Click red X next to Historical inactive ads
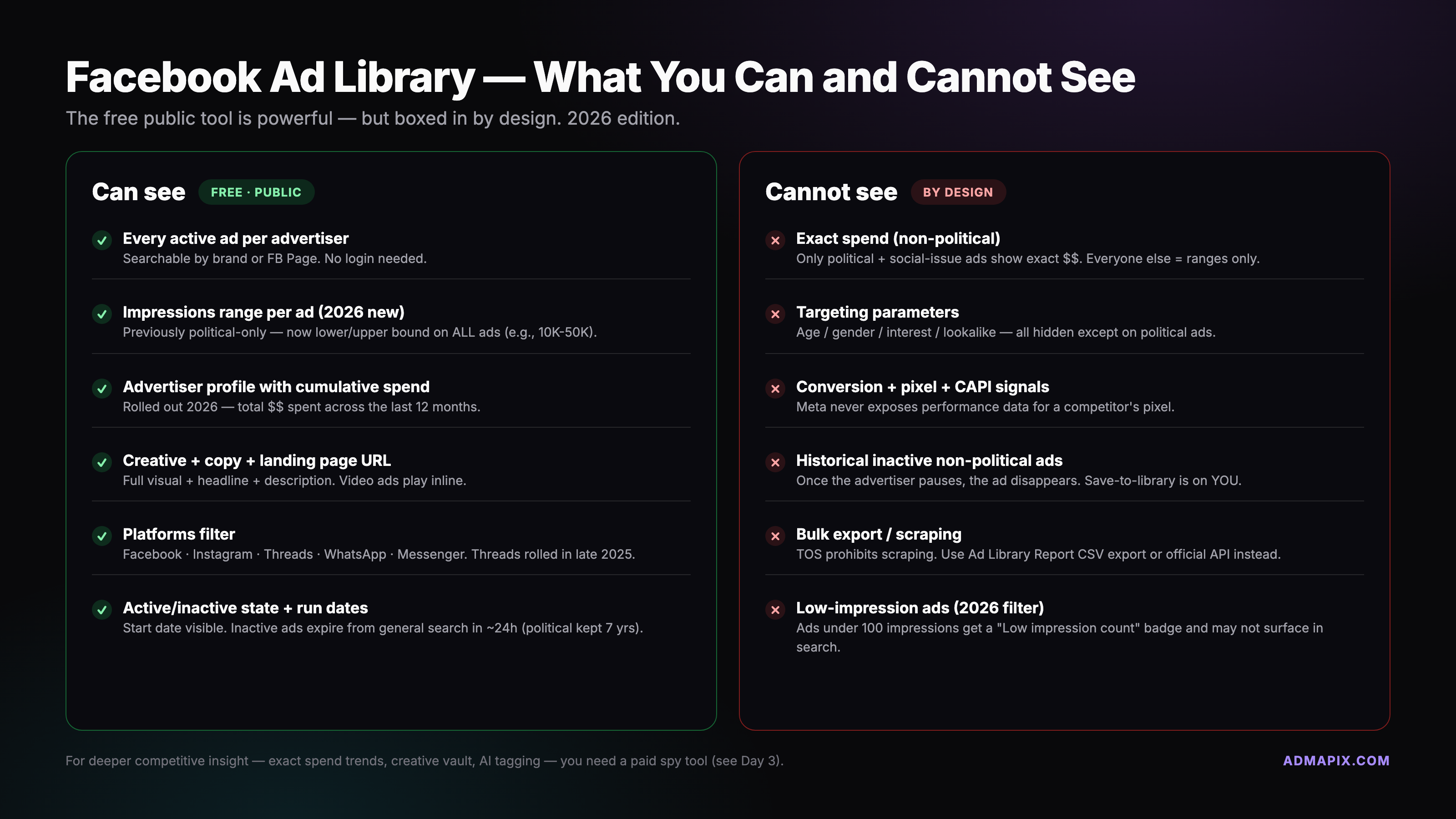Screen dimensions: 1456x819 pos(775,462)
